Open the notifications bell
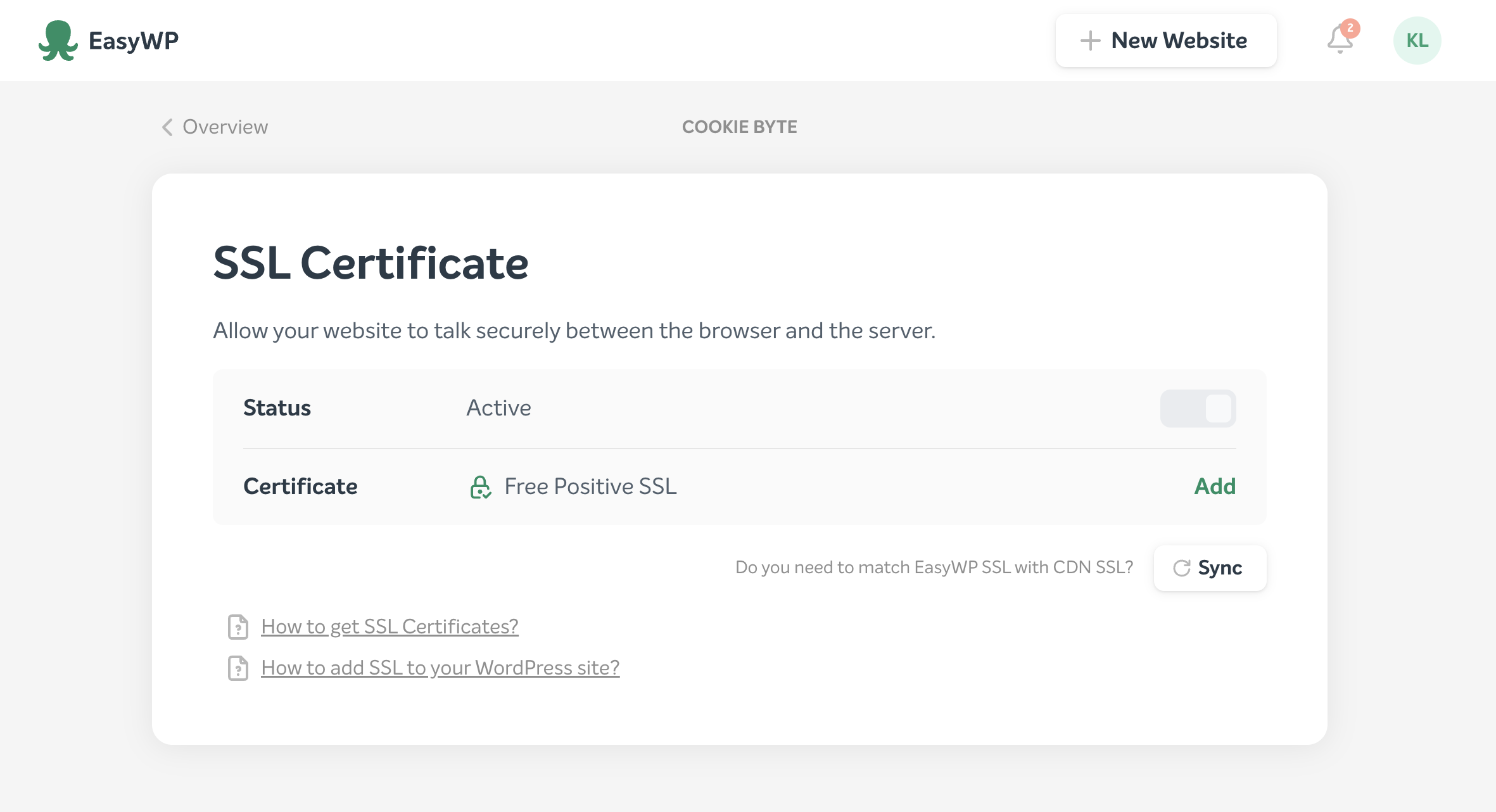Viewport: 1496px width, 812px height. coord(1339,41)
